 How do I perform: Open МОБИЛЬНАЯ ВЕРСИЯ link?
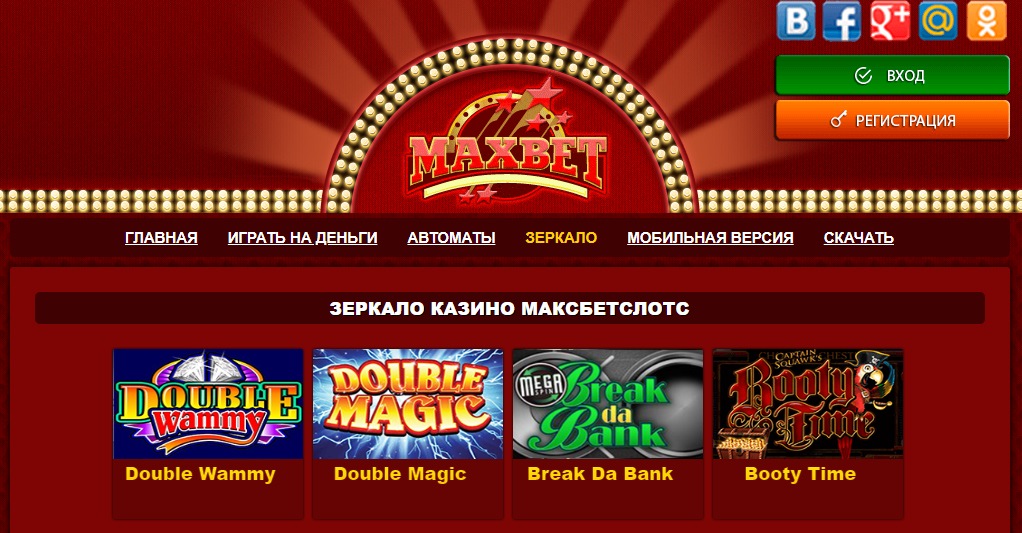[x=710, y=238]
